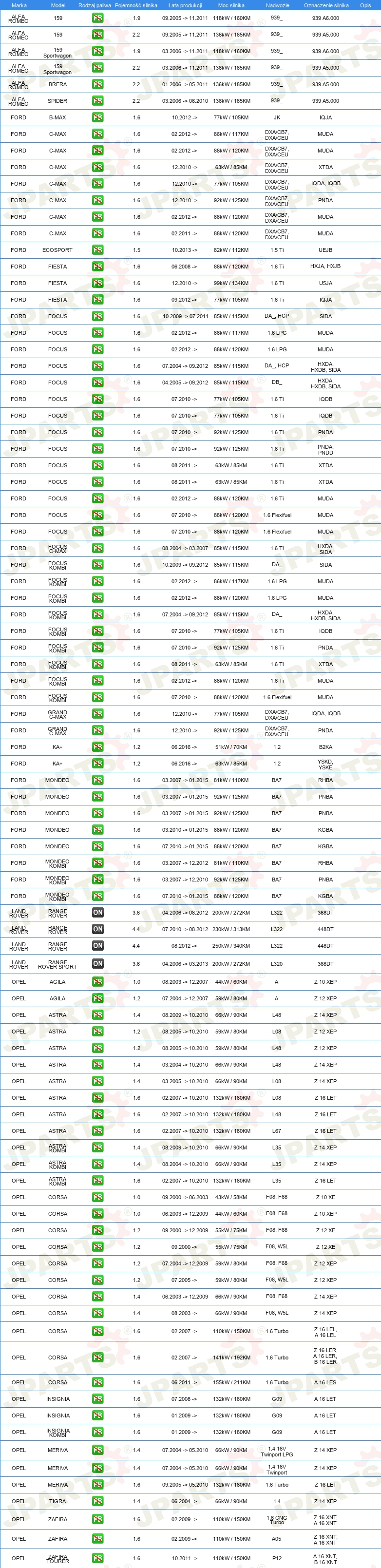Click the petrol icon in the Opel Tigra row

click(97, 1501)
